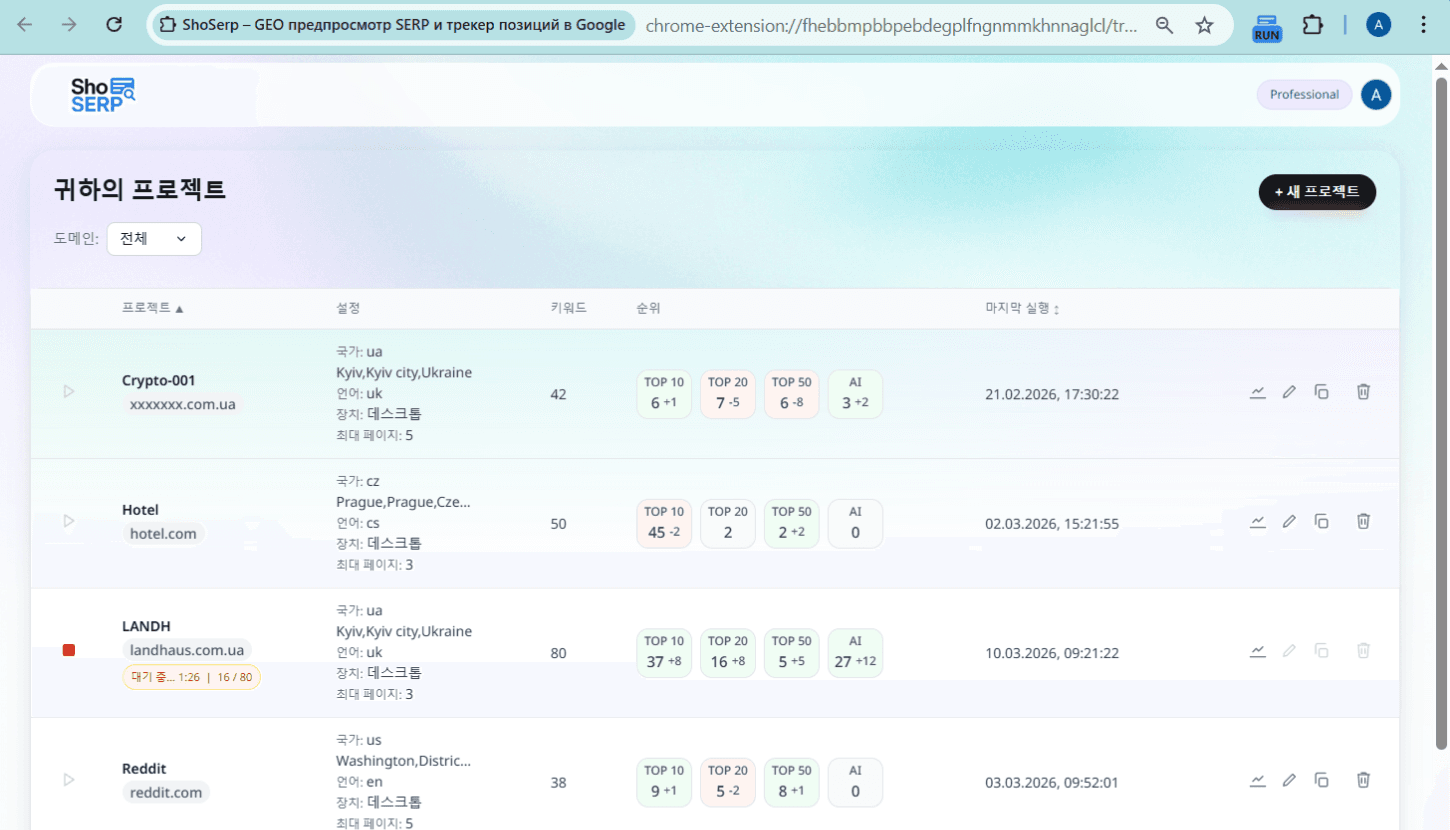Click the date 03.03.2026, 09:52:01

tap(1052, 782)
